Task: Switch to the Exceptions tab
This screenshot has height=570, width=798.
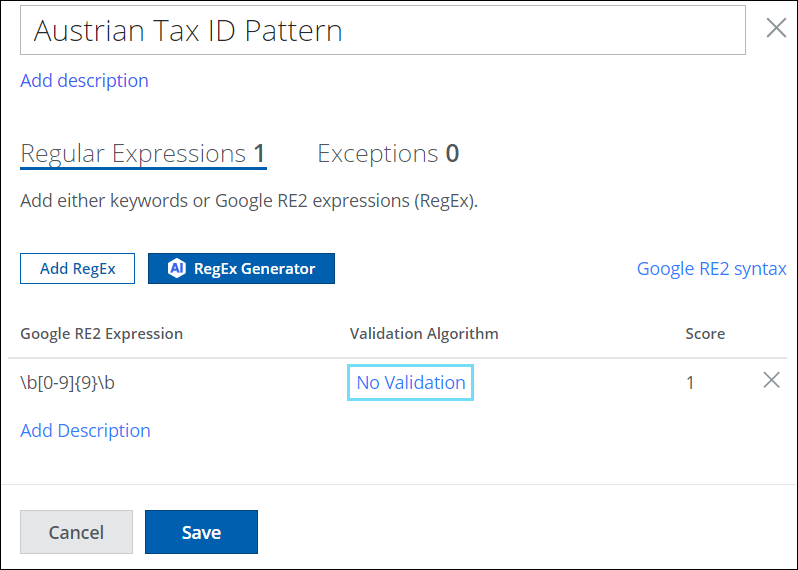Action: point(388,153)
